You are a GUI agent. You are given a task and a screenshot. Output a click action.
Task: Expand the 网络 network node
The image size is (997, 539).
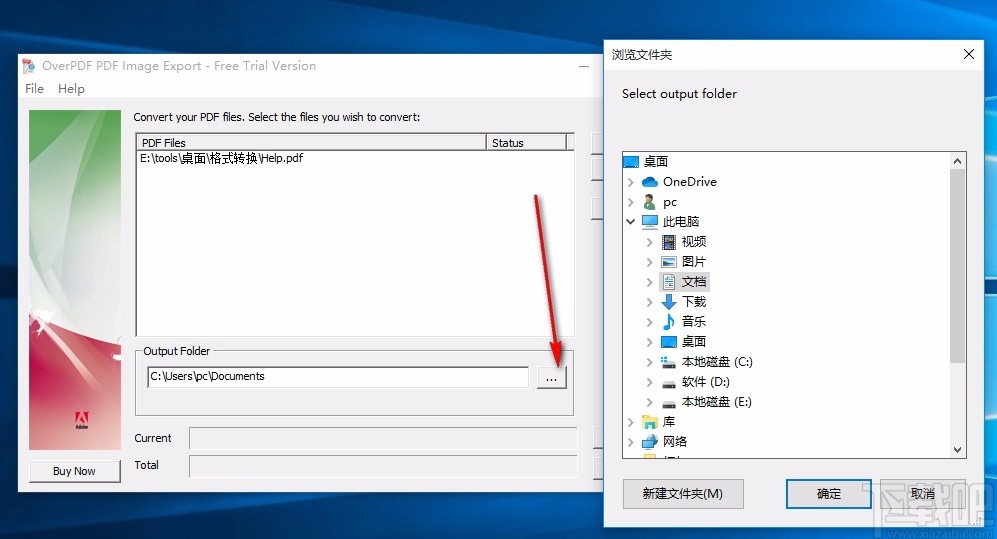click(x=630, y=442)
